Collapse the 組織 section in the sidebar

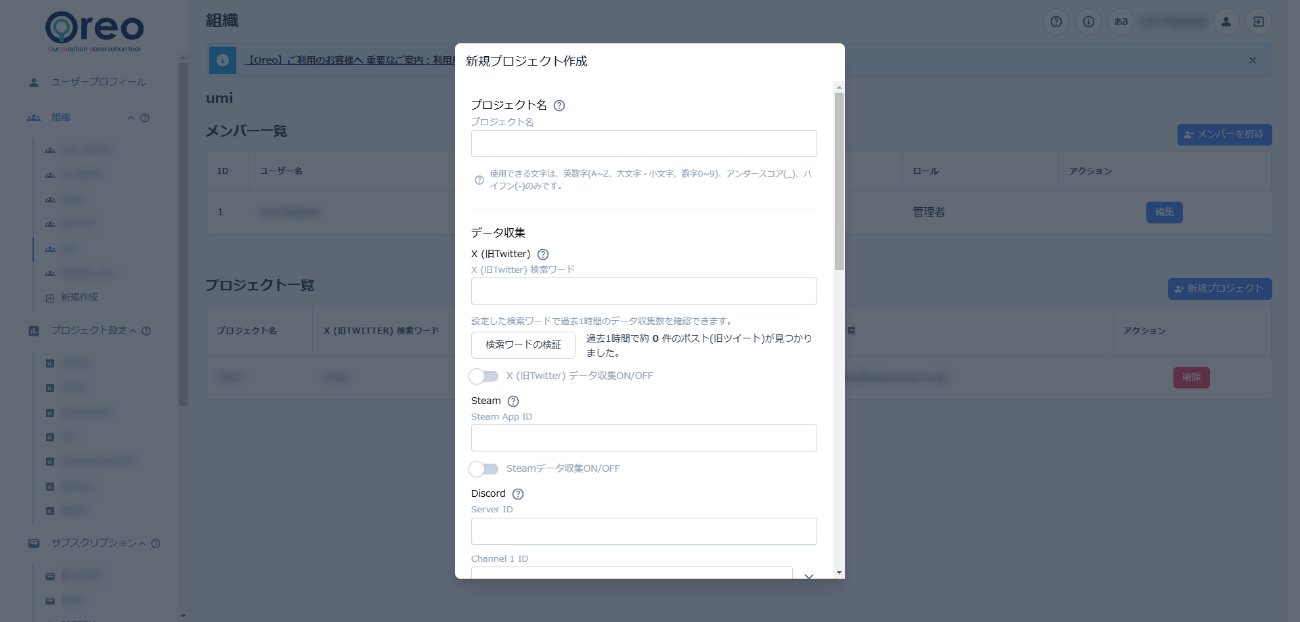click(x=131, y=118)
